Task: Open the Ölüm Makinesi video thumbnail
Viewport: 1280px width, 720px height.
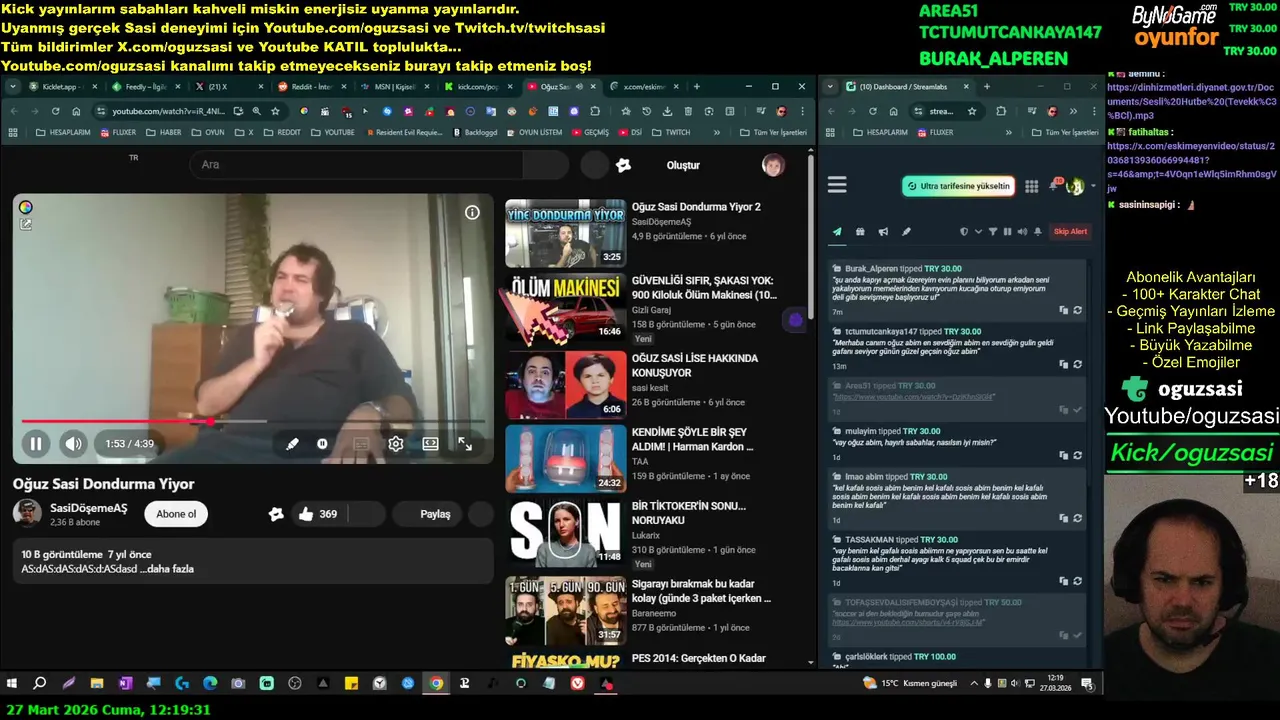Action: coord(565,307)
